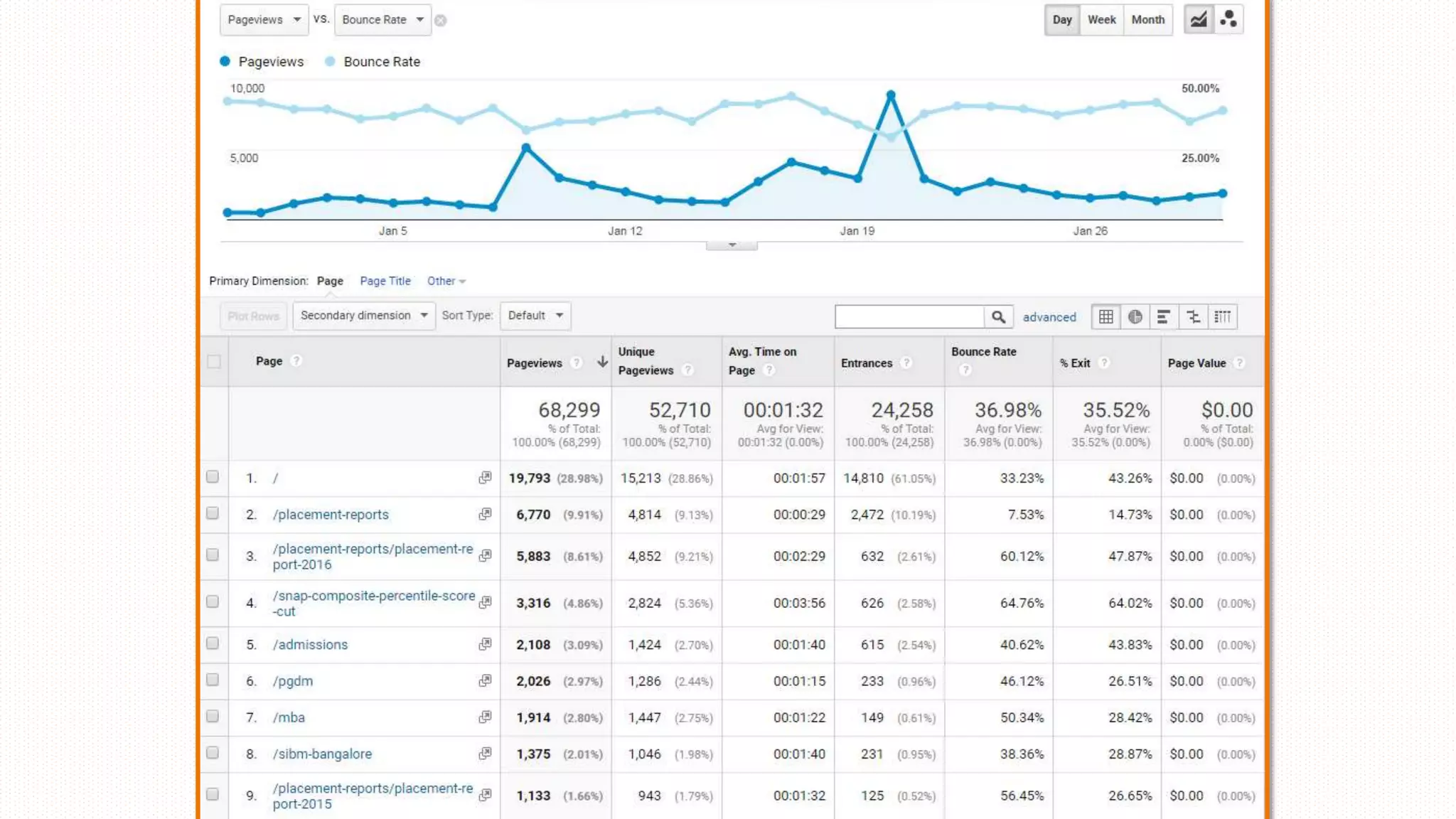Click the Page Title dimension link
The image size is (1456, 819).
click(385, 281)
